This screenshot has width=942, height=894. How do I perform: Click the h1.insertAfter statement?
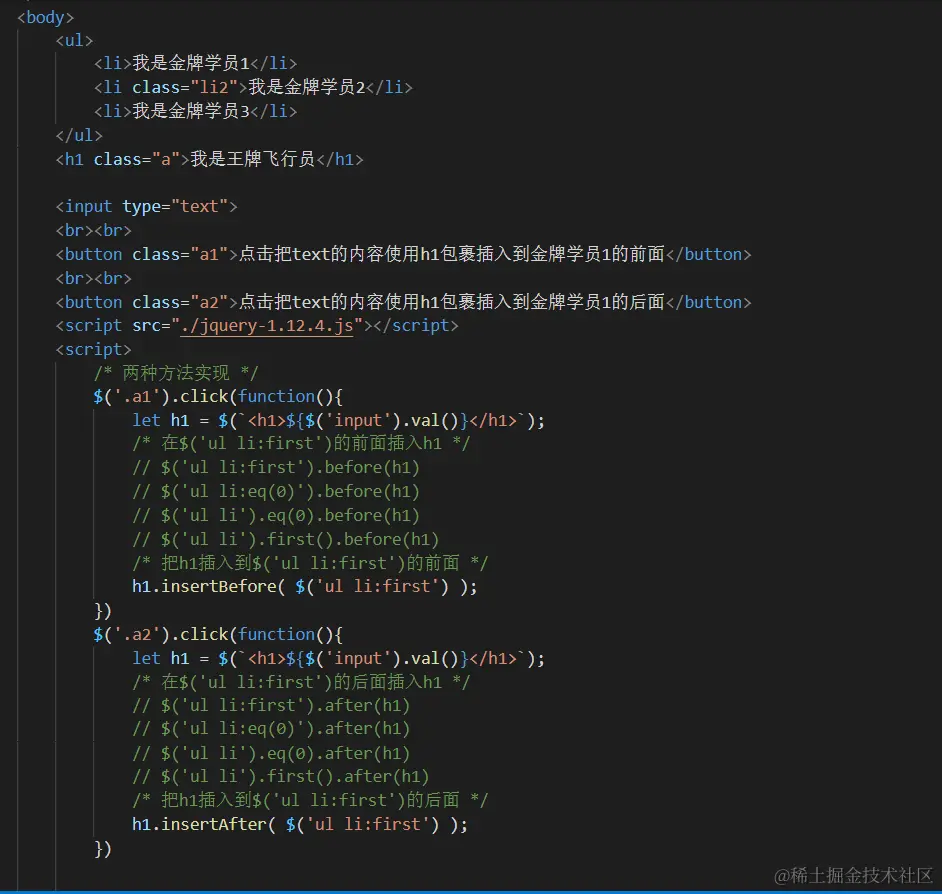pyautogui.click(x=300, y=824)
